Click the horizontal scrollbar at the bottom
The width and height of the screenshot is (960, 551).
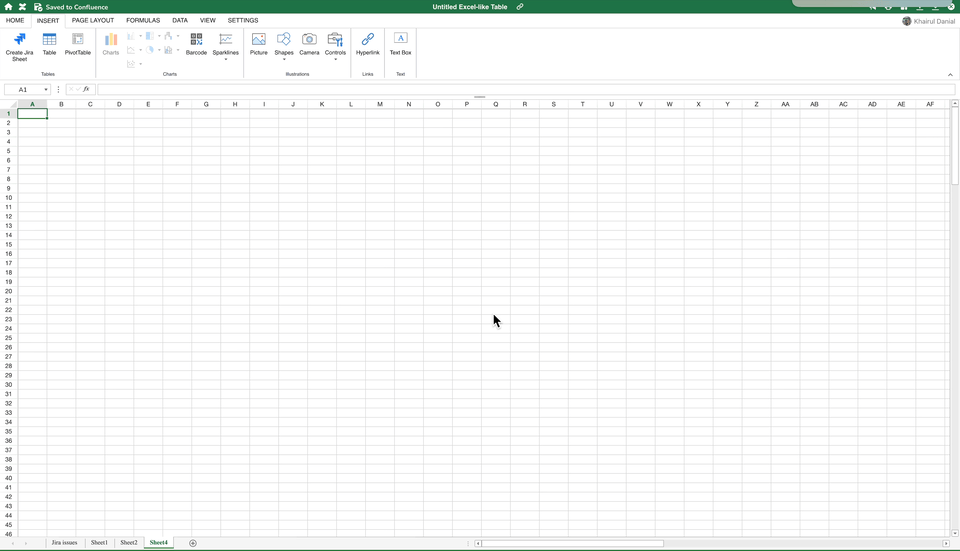570,543
